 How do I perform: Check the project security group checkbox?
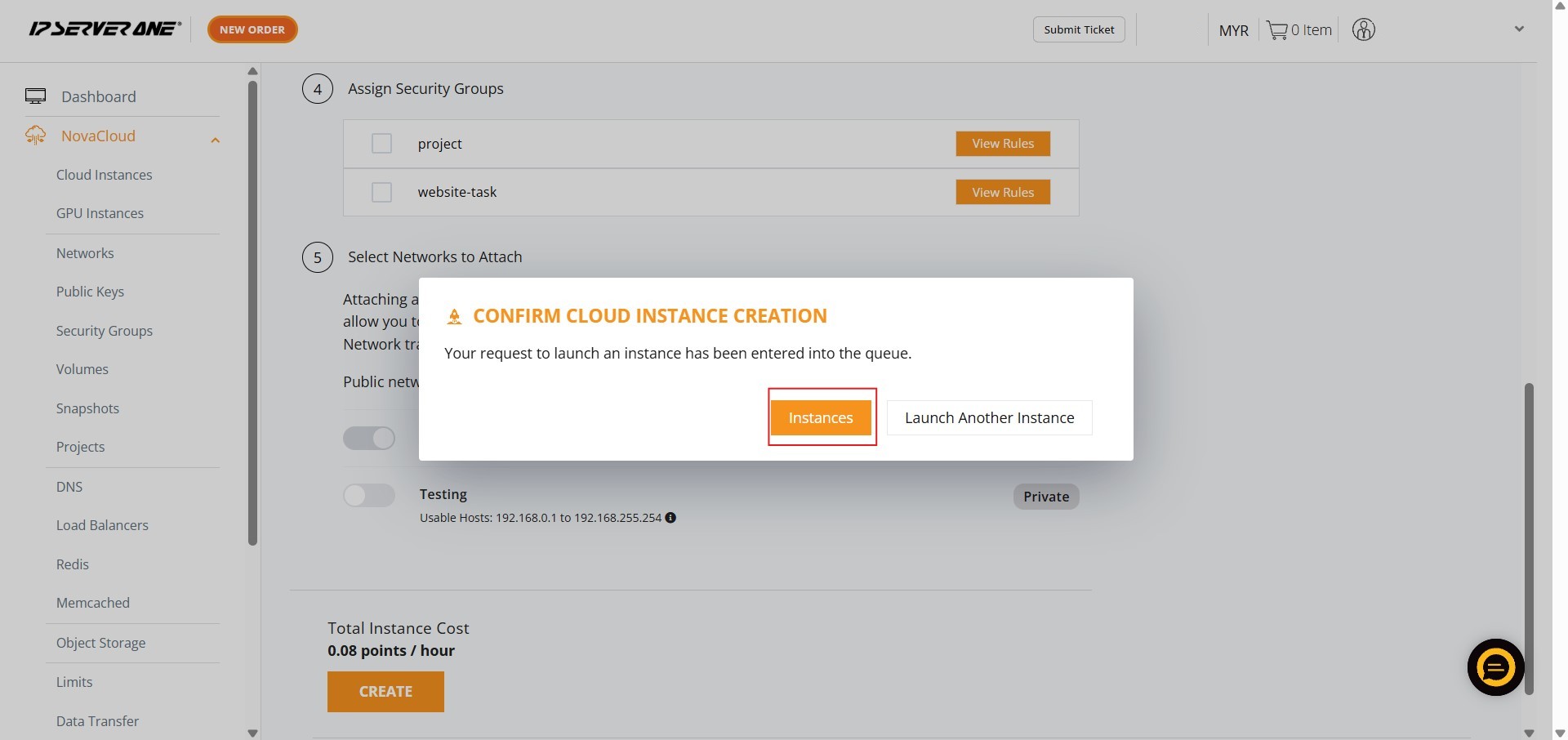[x=381, y=144]
